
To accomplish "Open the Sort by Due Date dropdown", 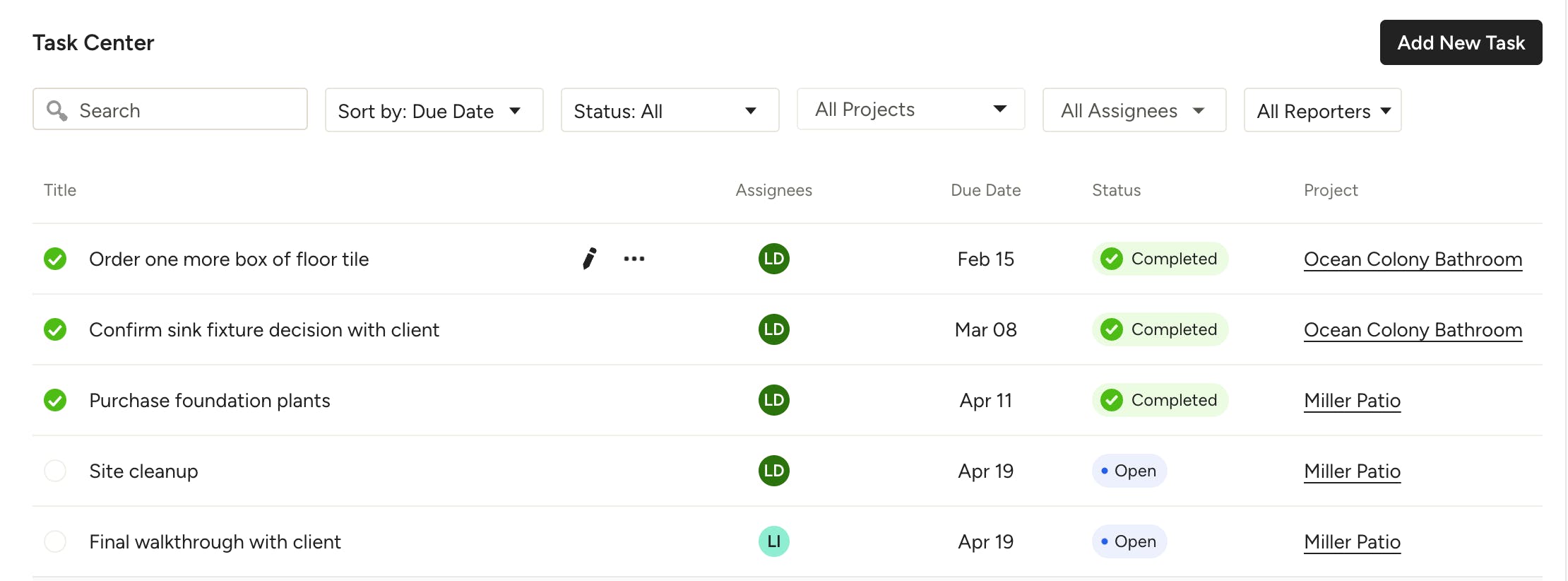I will (434, 110).
